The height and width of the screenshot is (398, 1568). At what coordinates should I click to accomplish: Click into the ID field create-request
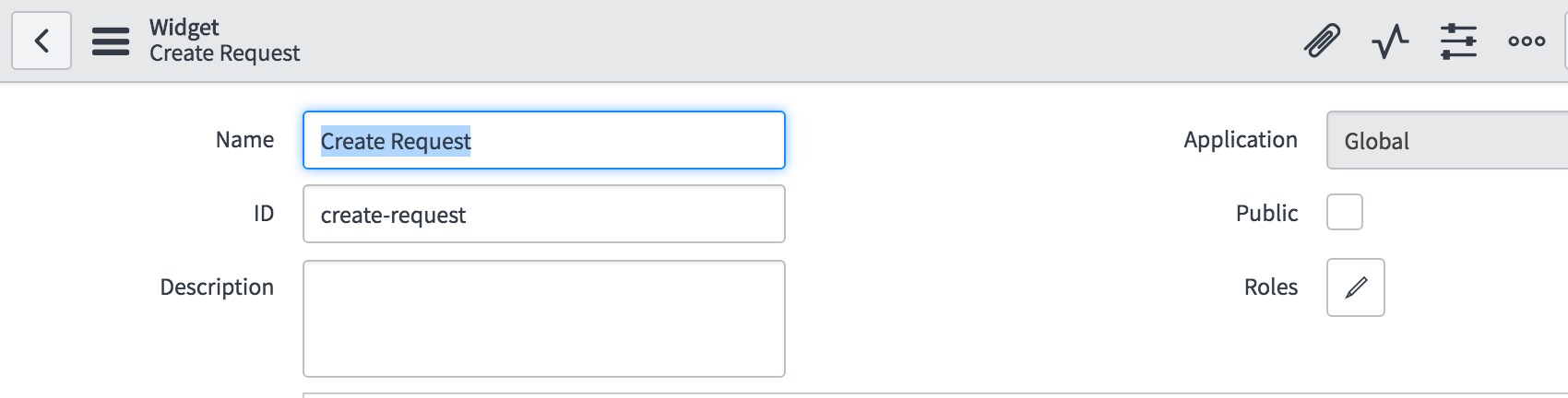(544, 214)
